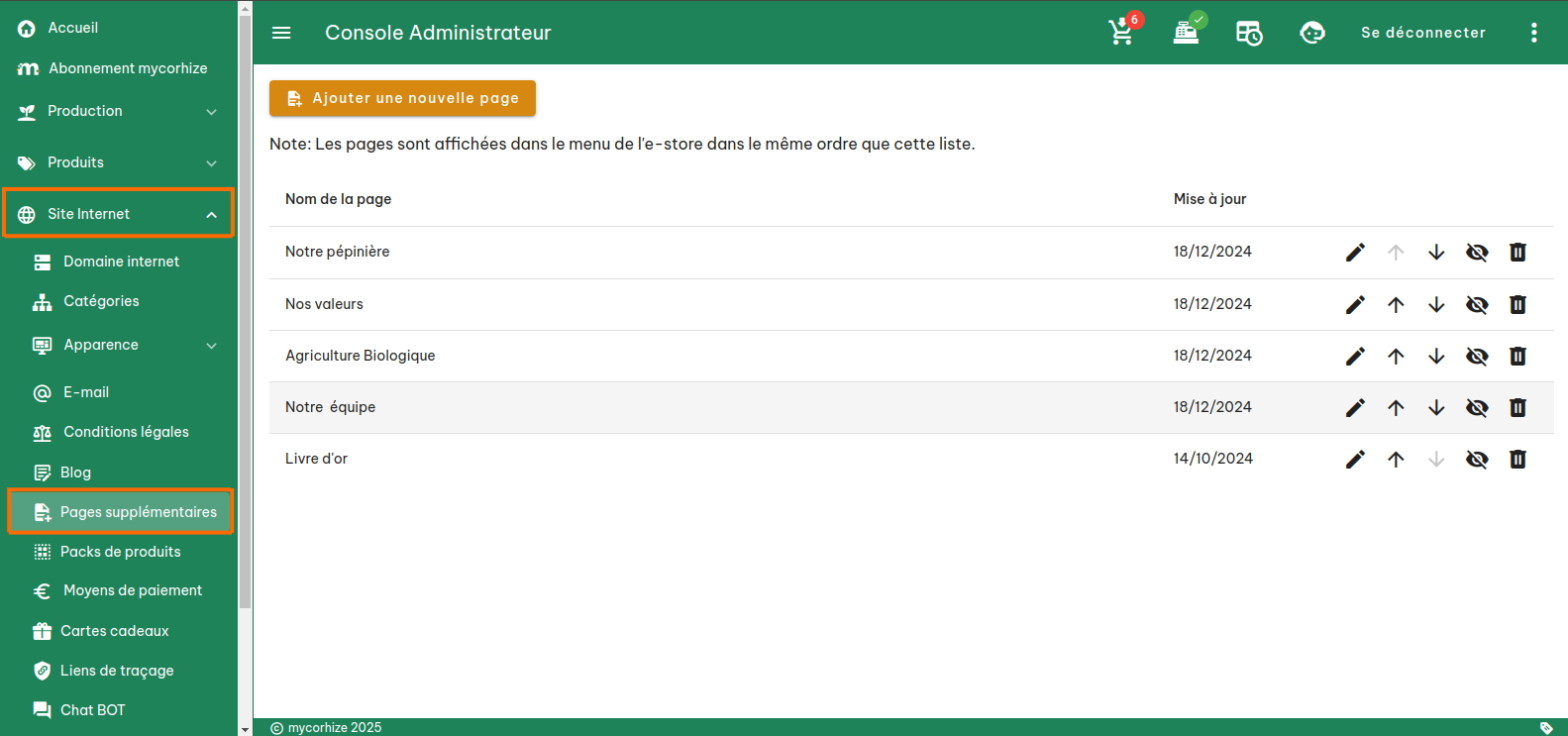Toggle visibility of Nos valeurs page
Viewport: 1568px width, 736px height.
coord(1477,305)
